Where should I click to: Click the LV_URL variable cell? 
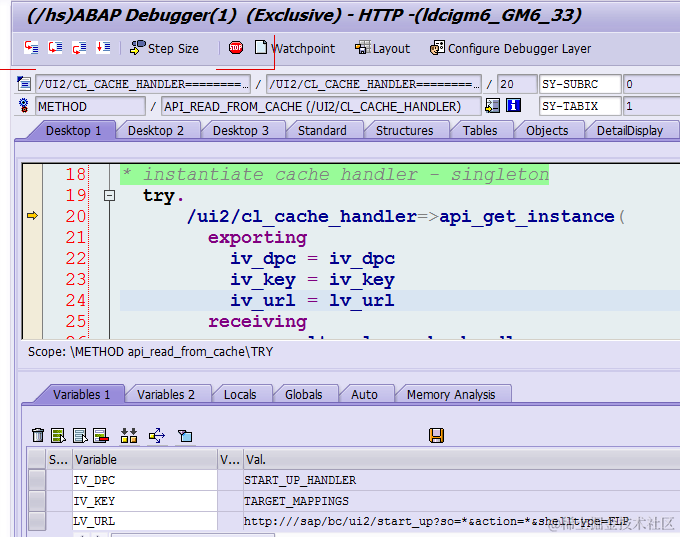tap(145, 521)
